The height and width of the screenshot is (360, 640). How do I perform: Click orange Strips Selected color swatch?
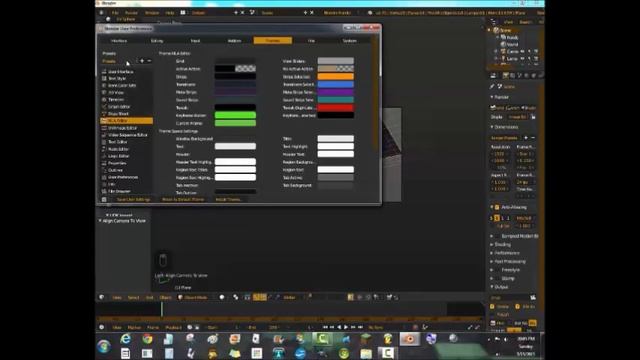pos(336,77)
